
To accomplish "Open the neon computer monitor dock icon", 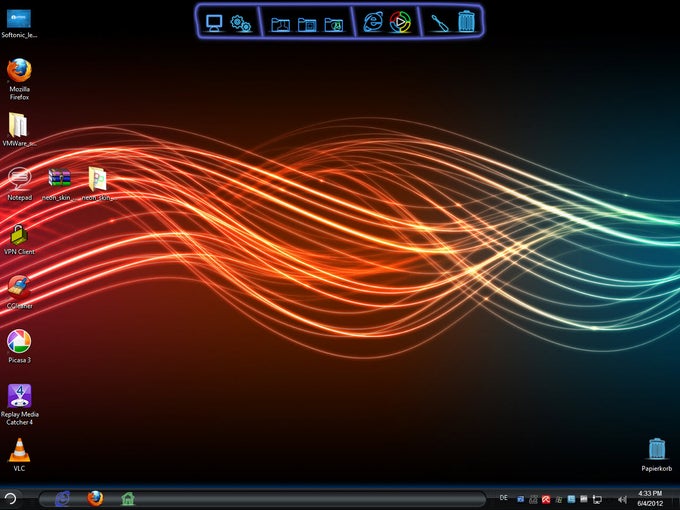I will (214, 23).
